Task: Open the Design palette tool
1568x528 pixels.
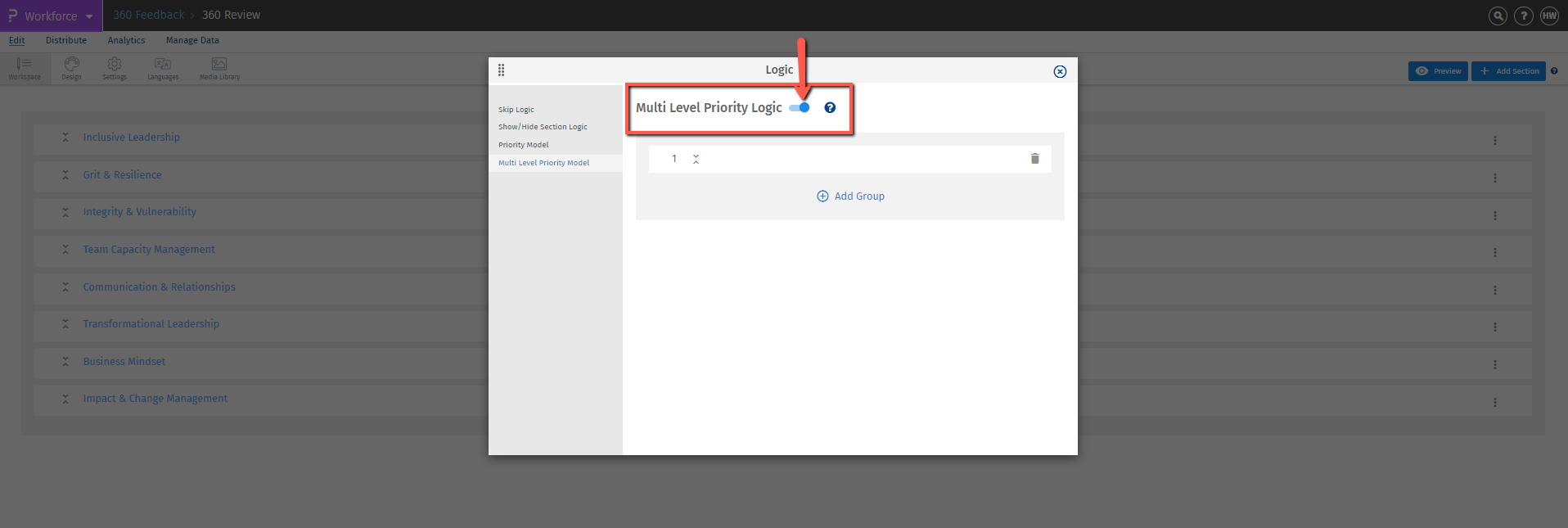Action: [x=72, y=69]
